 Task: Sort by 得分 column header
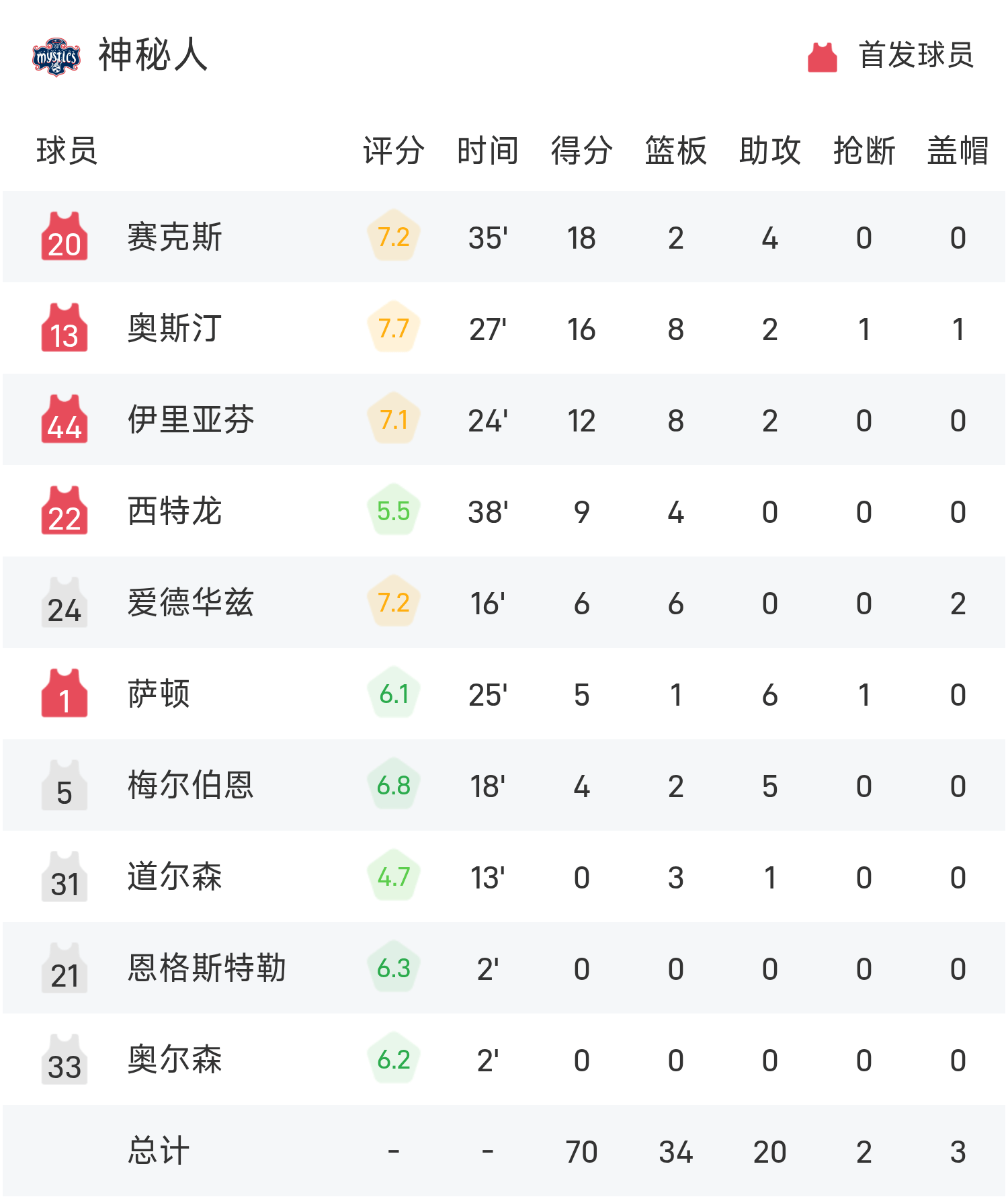tap(582, 151)
